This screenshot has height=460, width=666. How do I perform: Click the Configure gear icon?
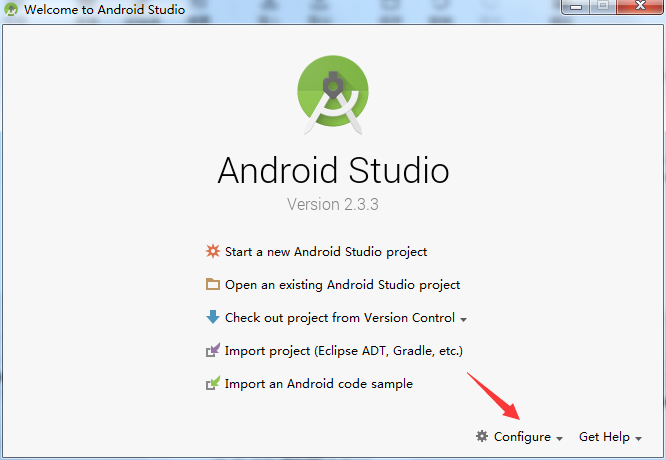(482, 436)
